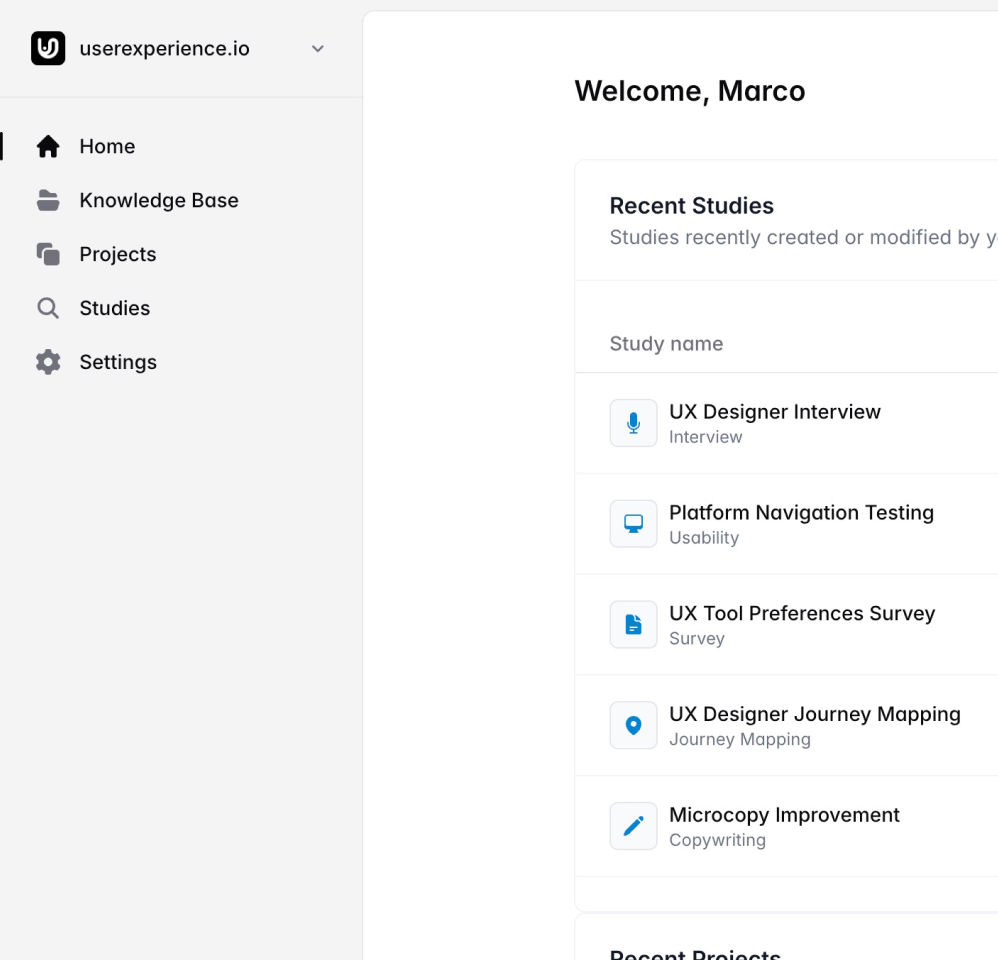Click the pencil icon for Microcopy Improvement

coord(633,826)
